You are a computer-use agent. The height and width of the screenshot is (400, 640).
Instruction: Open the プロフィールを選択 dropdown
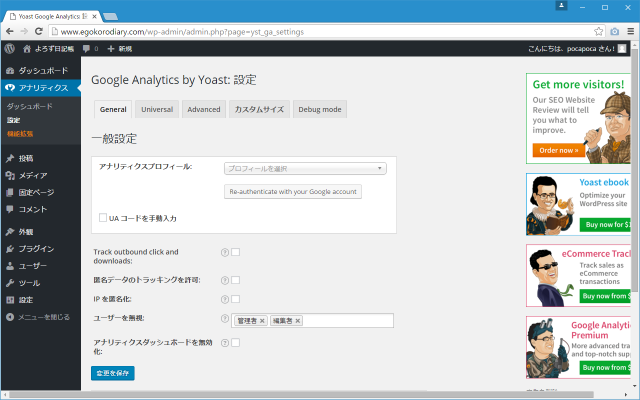305,169
